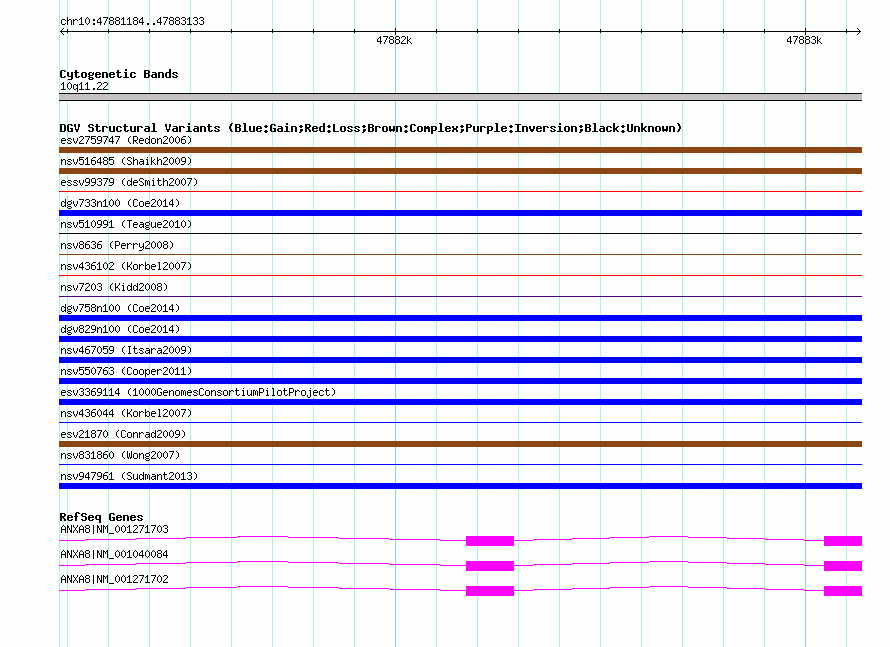Select the brown bar under esv21870 (Conrad2009)
The width and height of the screenshot is (890, 647).
(460, 444)
